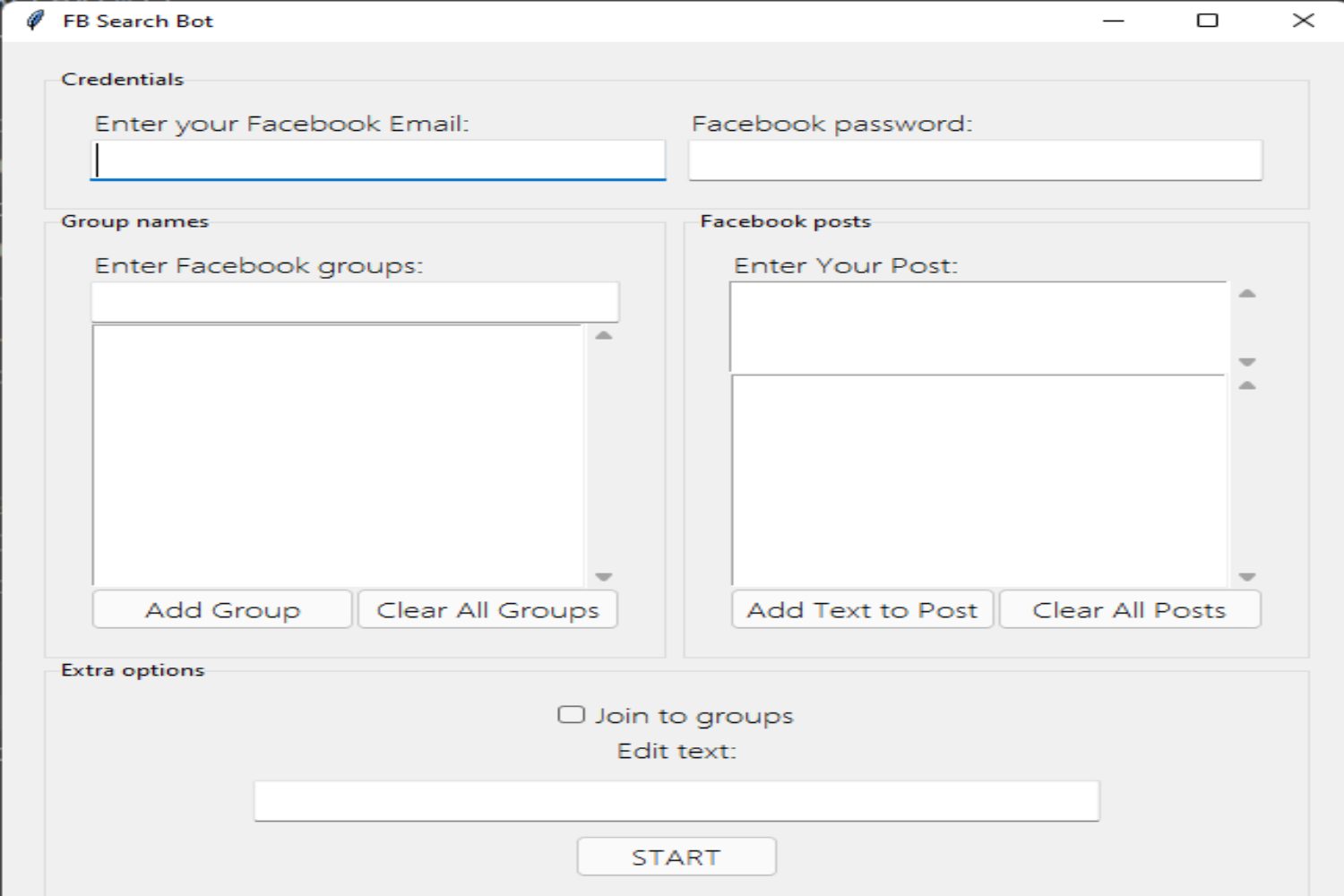
Task: Click down arrow of post text scrollbar
Action: [1247, 362]
